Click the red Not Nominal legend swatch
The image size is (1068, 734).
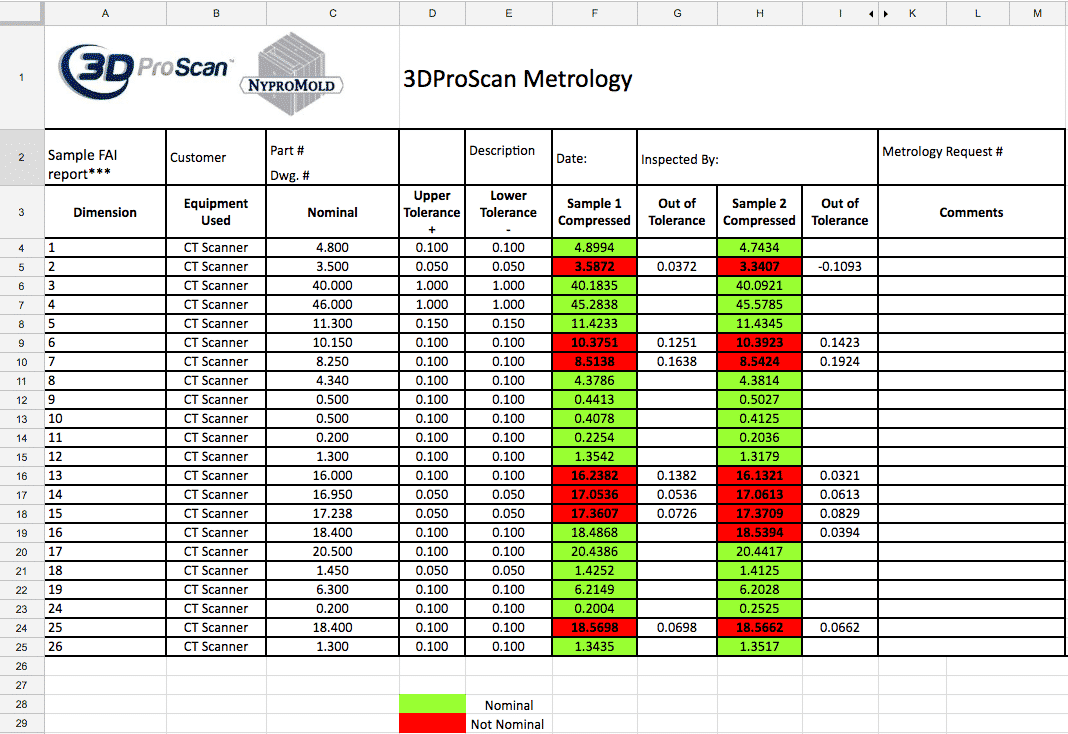coord(433,723)
